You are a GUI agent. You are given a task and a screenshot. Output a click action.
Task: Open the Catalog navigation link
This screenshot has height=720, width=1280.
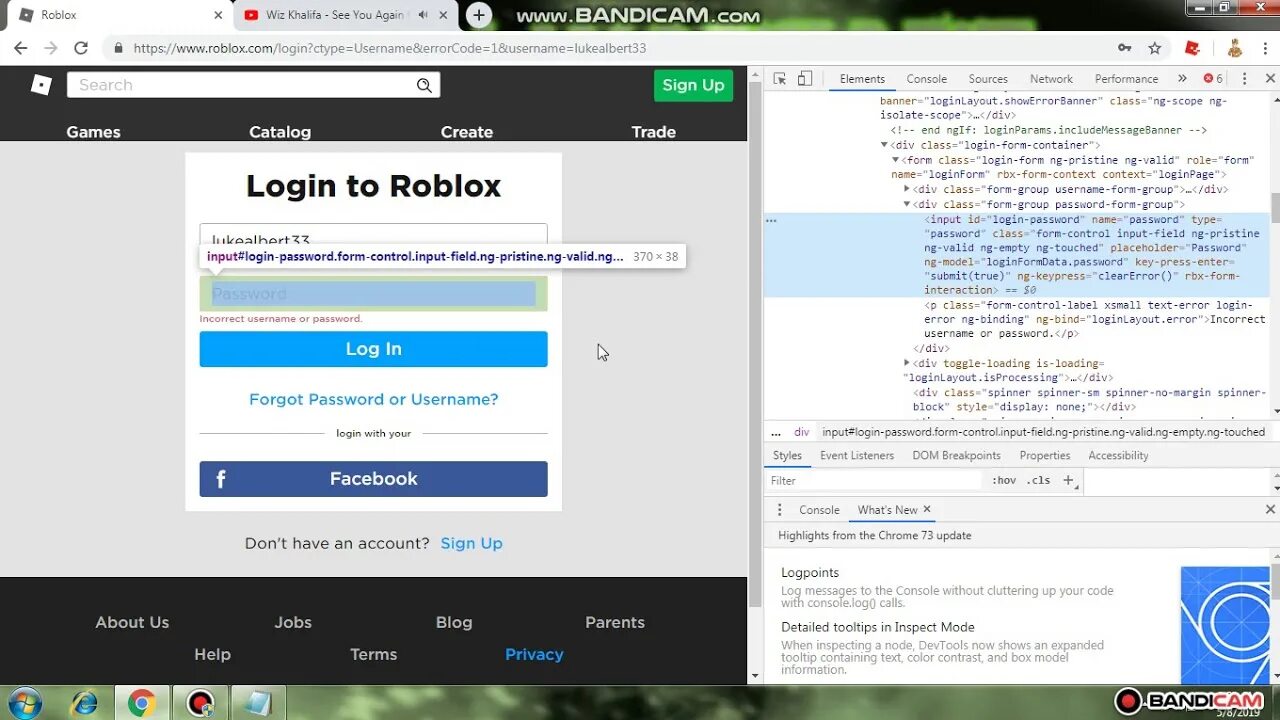pos(280,132)
